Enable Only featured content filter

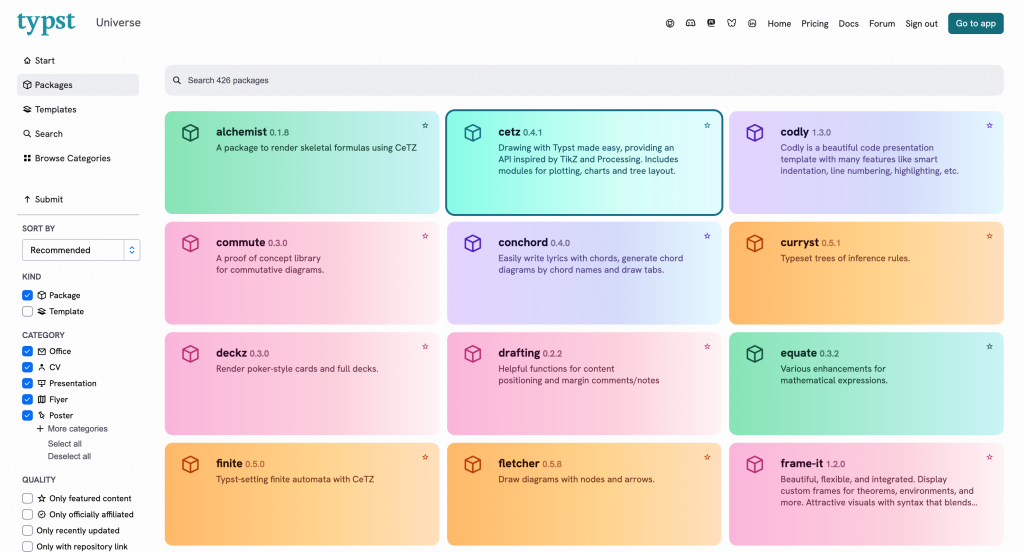(x=27, y=498)
